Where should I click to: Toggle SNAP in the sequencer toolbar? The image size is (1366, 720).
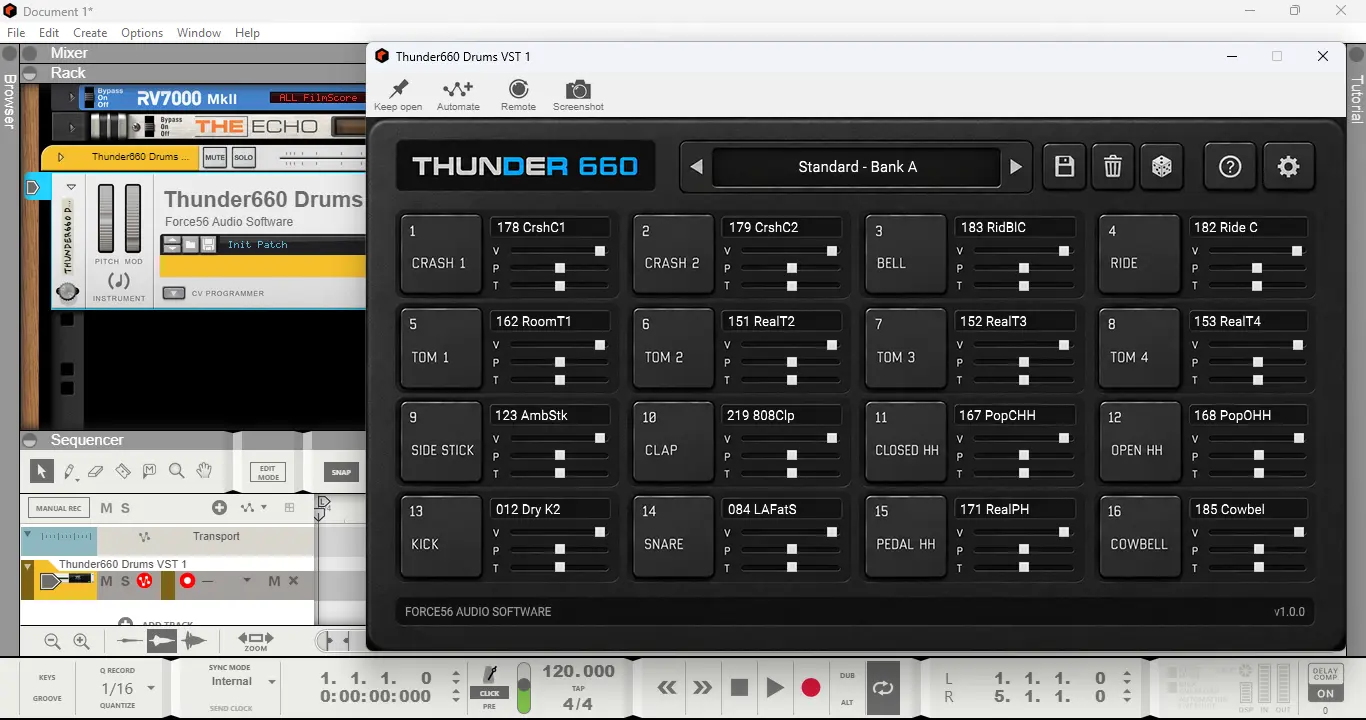coord(341,472)
